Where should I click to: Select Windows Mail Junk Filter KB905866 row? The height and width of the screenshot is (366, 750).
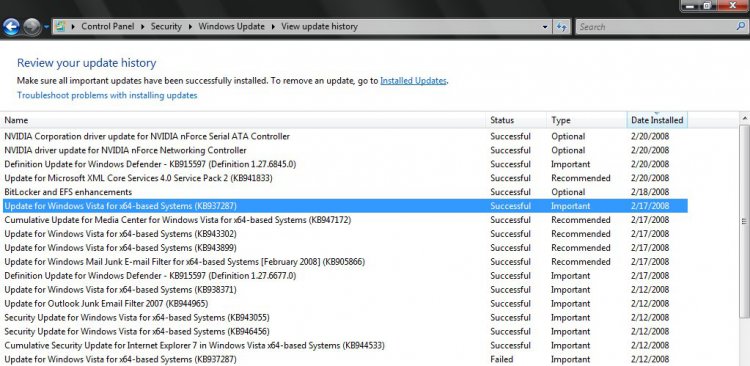pyautogui.click(x=344, y=262)
